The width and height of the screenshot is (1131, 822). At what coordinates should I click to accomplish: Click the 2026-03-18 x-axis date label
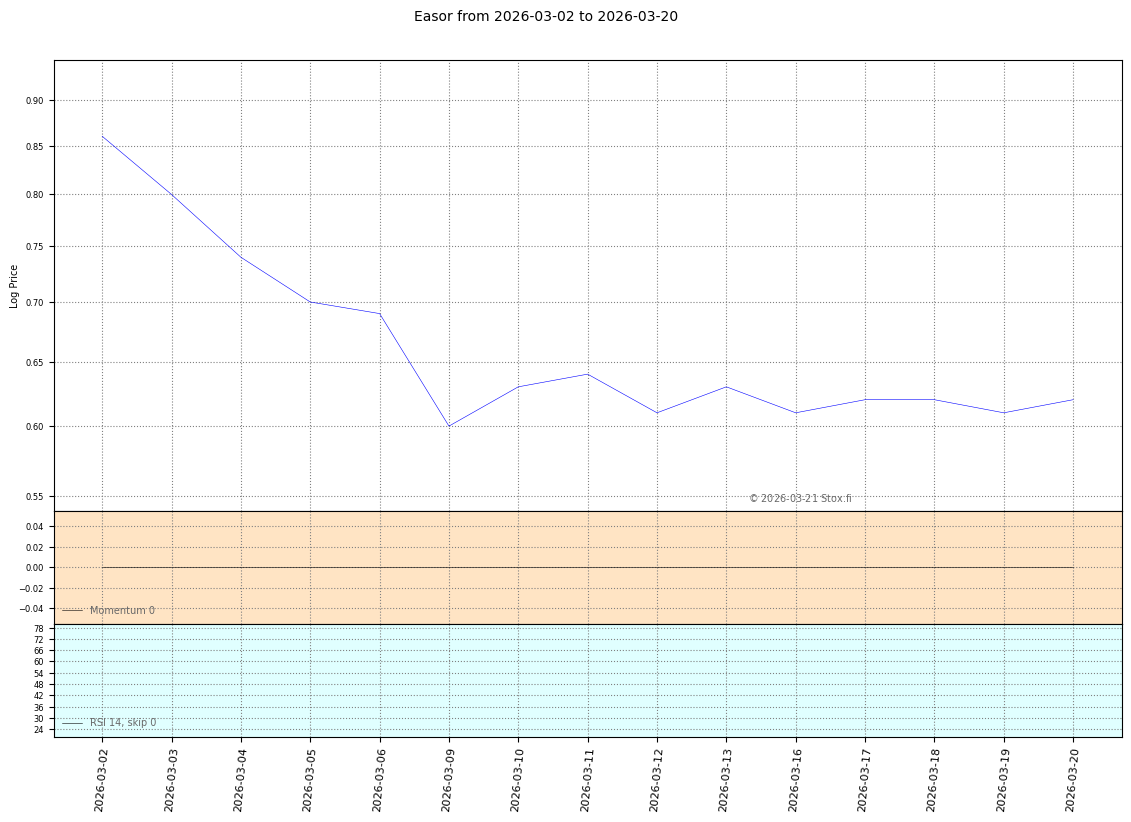(x=934, y=779)
